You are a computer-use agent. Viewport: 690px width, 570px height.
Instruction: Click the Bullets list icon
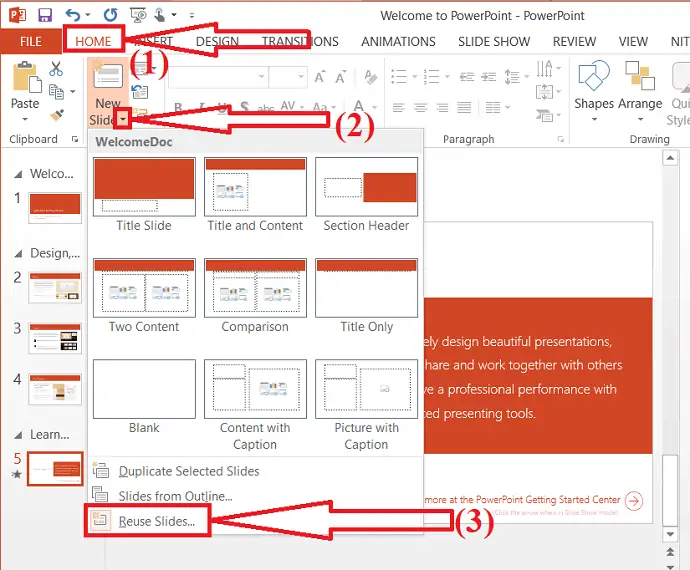(x=399, y=77)
